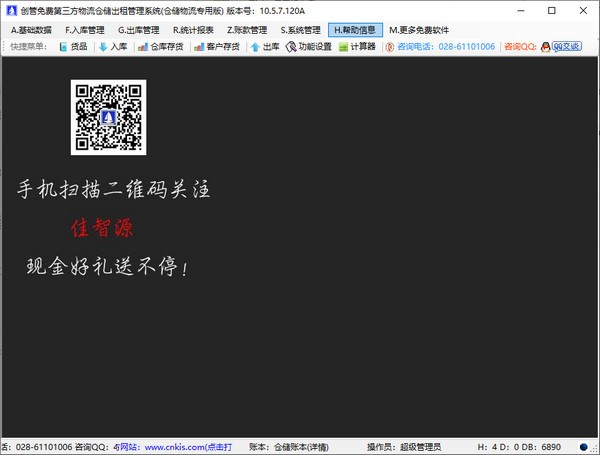Click the phone icon beside 咨询电话
600x455 pixels.
point(390,47)
